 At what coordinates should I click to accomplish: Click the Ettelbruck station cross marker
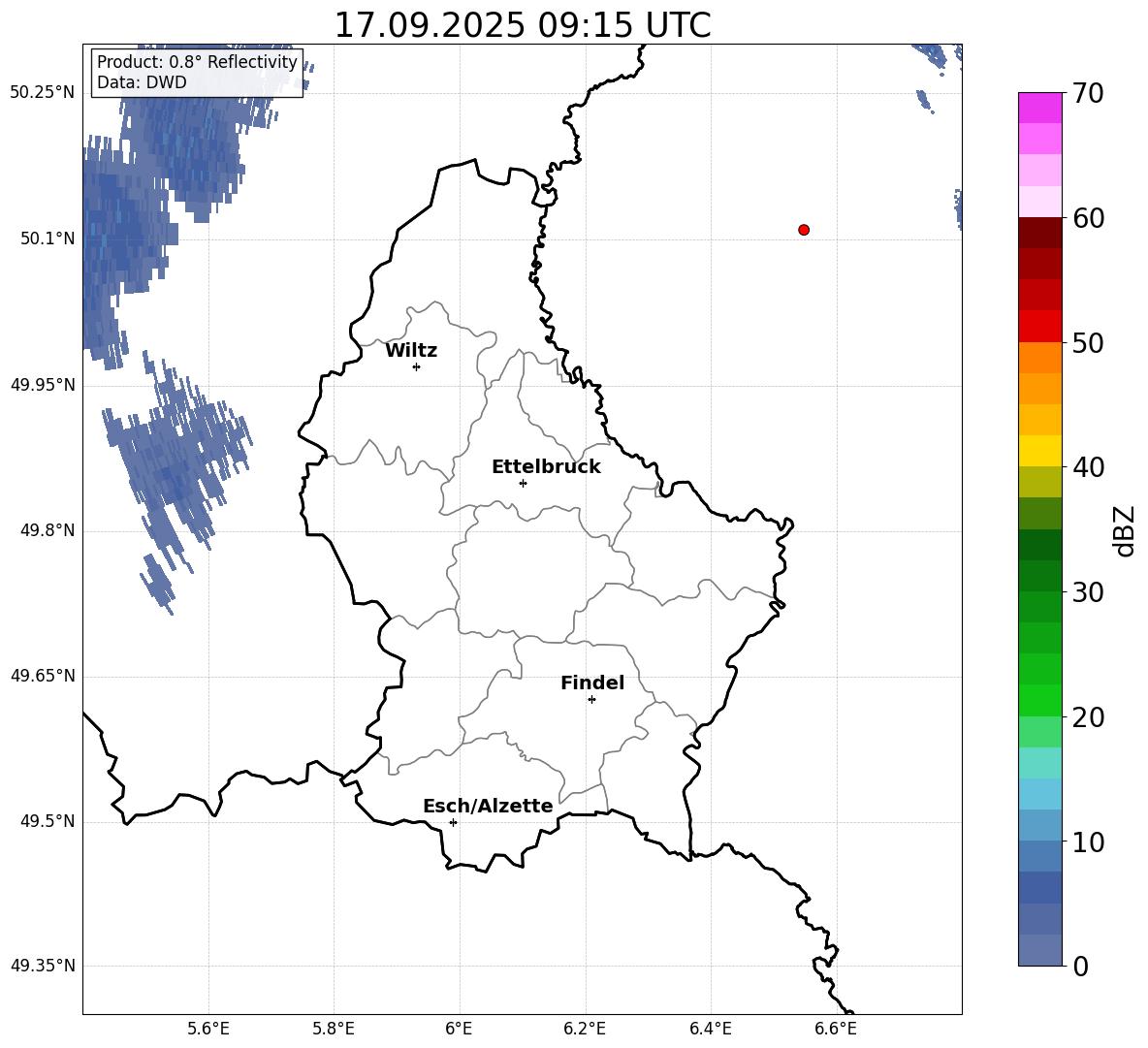tap(523, 483)
